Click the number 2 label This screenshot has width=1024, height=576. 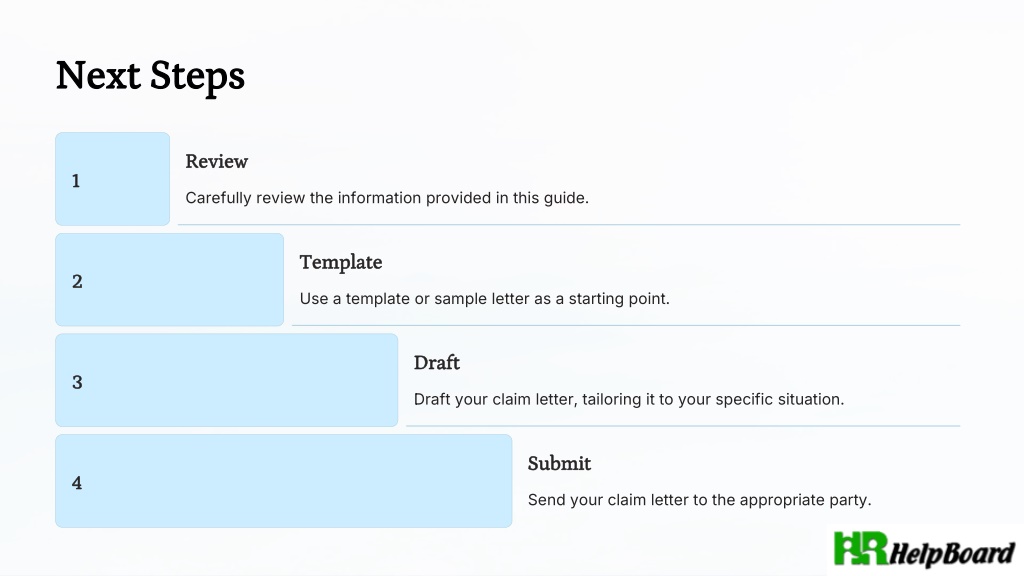(x=77, y=281)
